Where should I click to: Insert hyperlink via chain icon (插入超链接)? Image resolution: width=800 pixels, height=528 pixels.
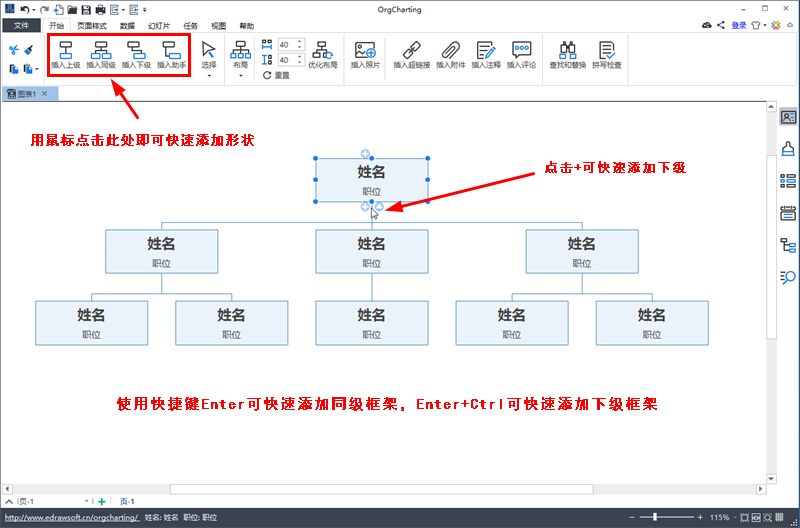[x=412, y=55]
